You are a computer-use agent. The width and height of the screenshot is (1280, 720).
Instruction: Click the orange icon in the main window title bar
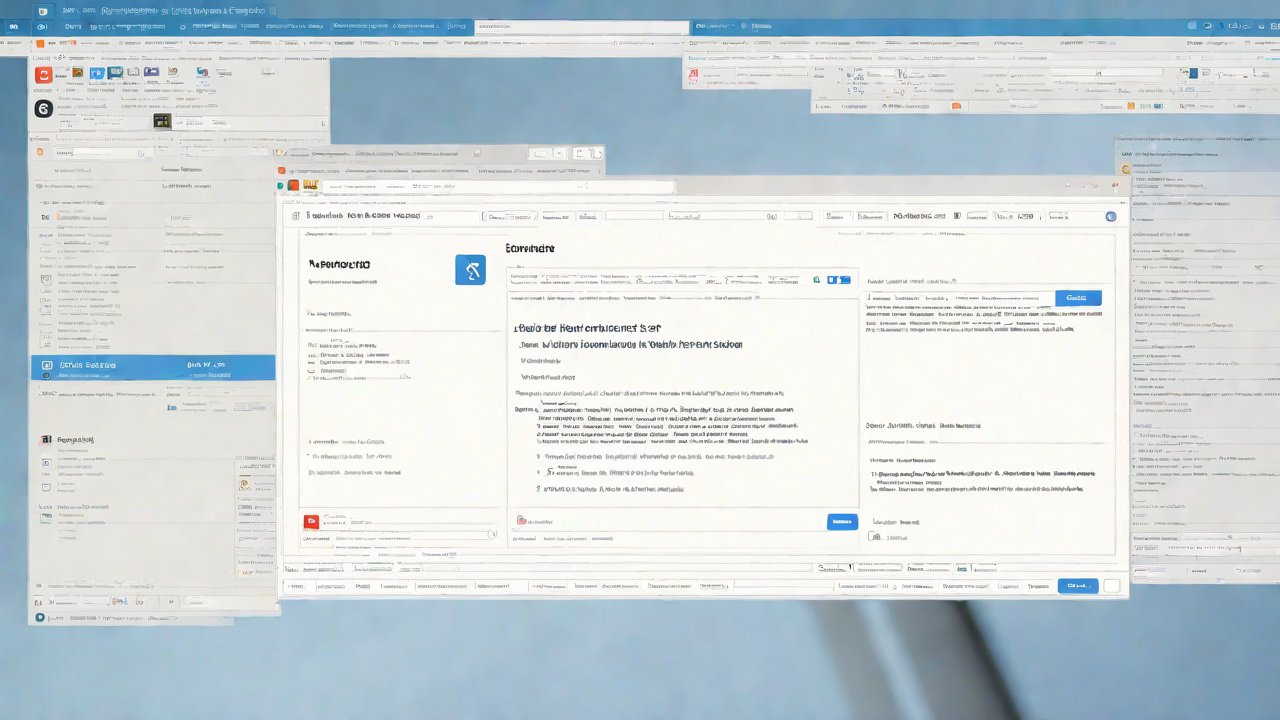(293, 185)
